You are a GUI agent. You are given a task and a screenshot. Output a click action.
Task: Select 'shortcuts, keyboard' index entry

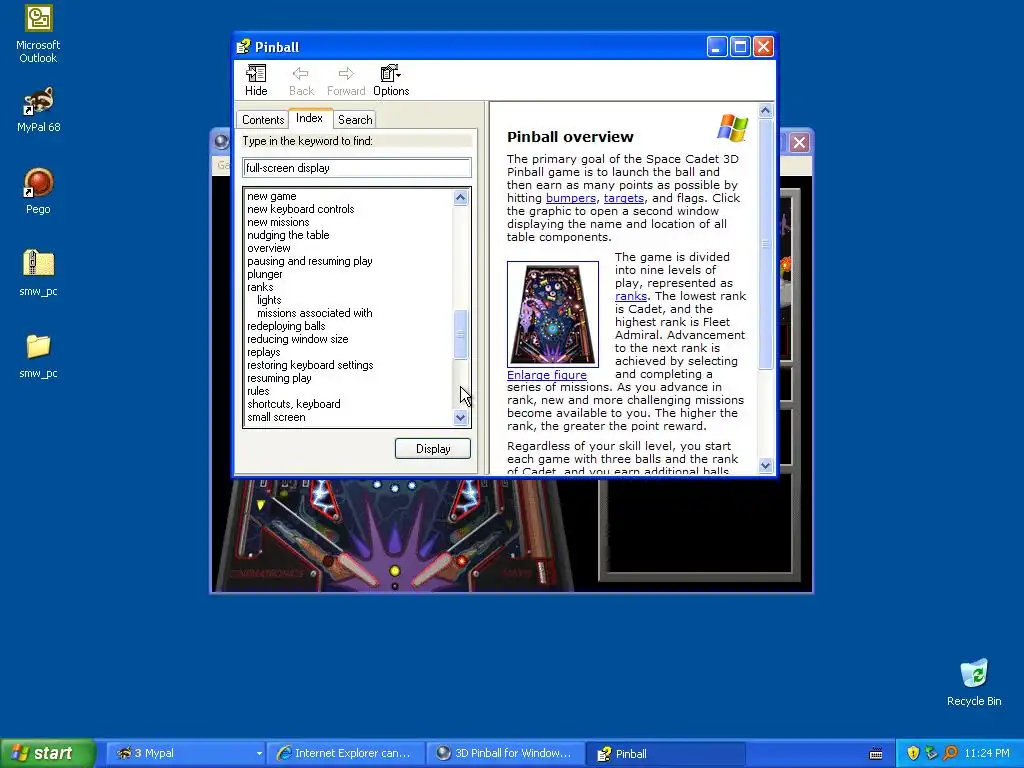[293, 404]
